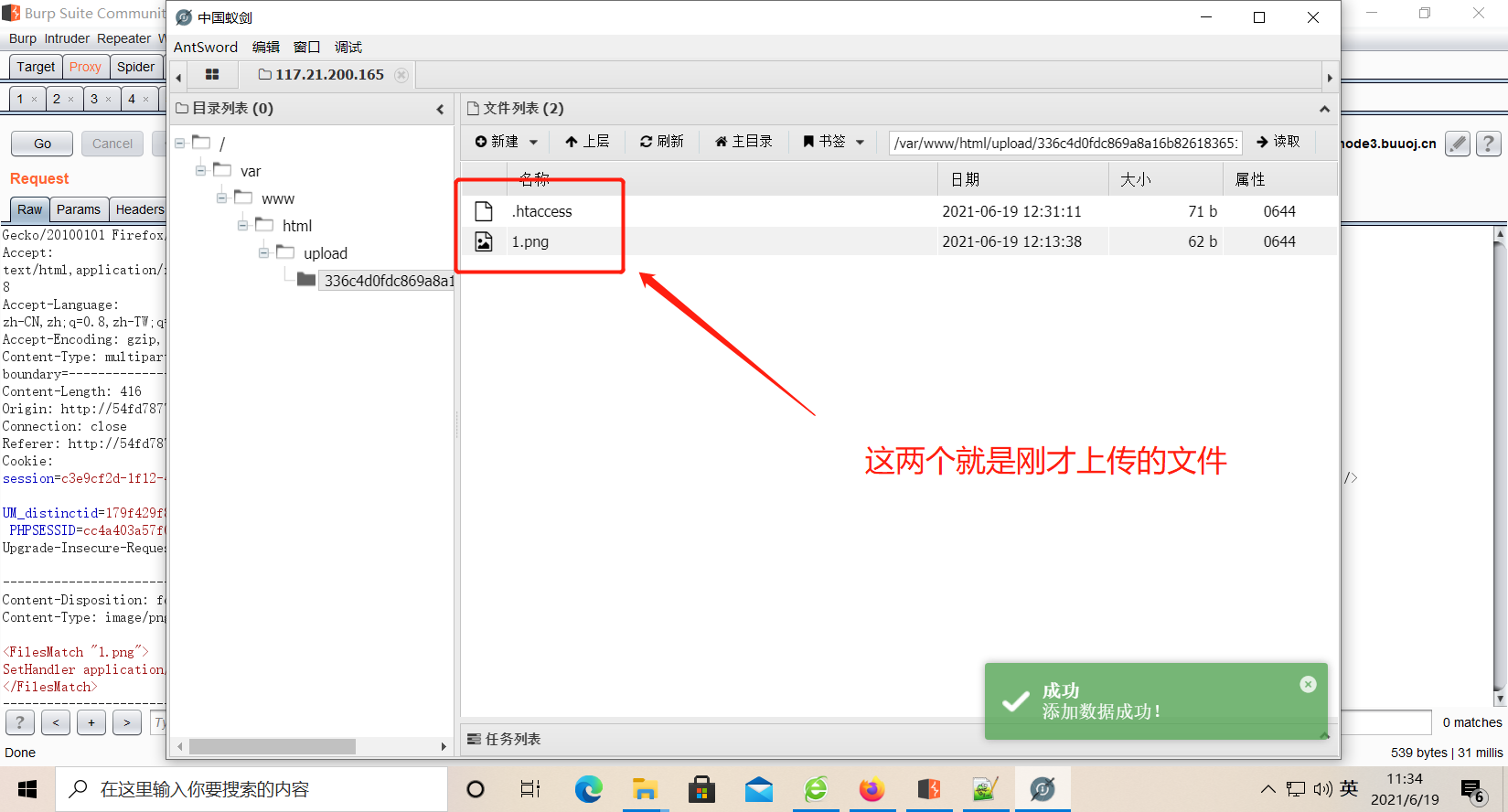1508x812 pixels.
Task: Click Go in Burp Repeater
Action: (x=42, y=144)
